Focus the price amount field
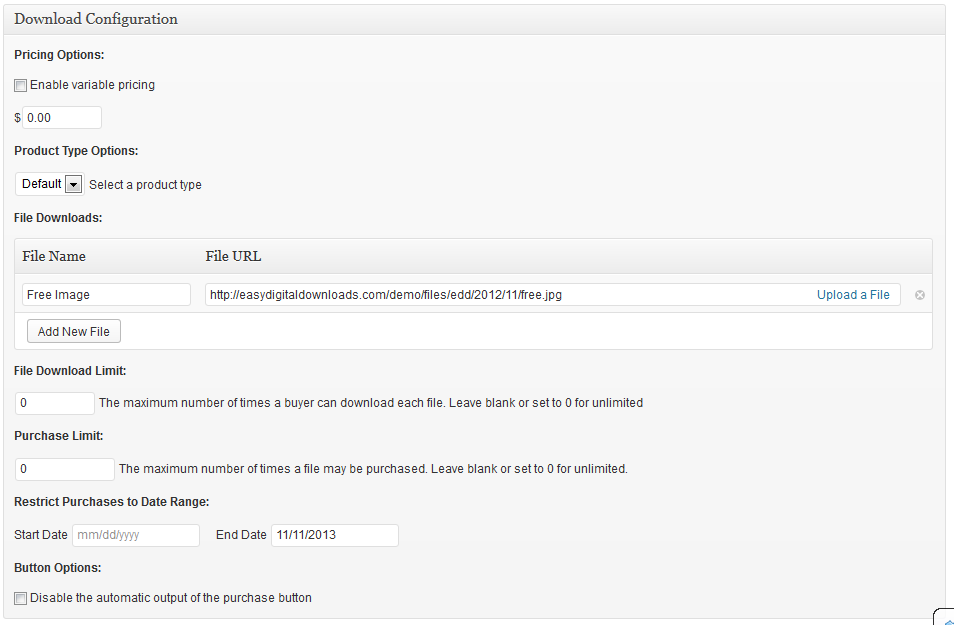 coord(62,118)
